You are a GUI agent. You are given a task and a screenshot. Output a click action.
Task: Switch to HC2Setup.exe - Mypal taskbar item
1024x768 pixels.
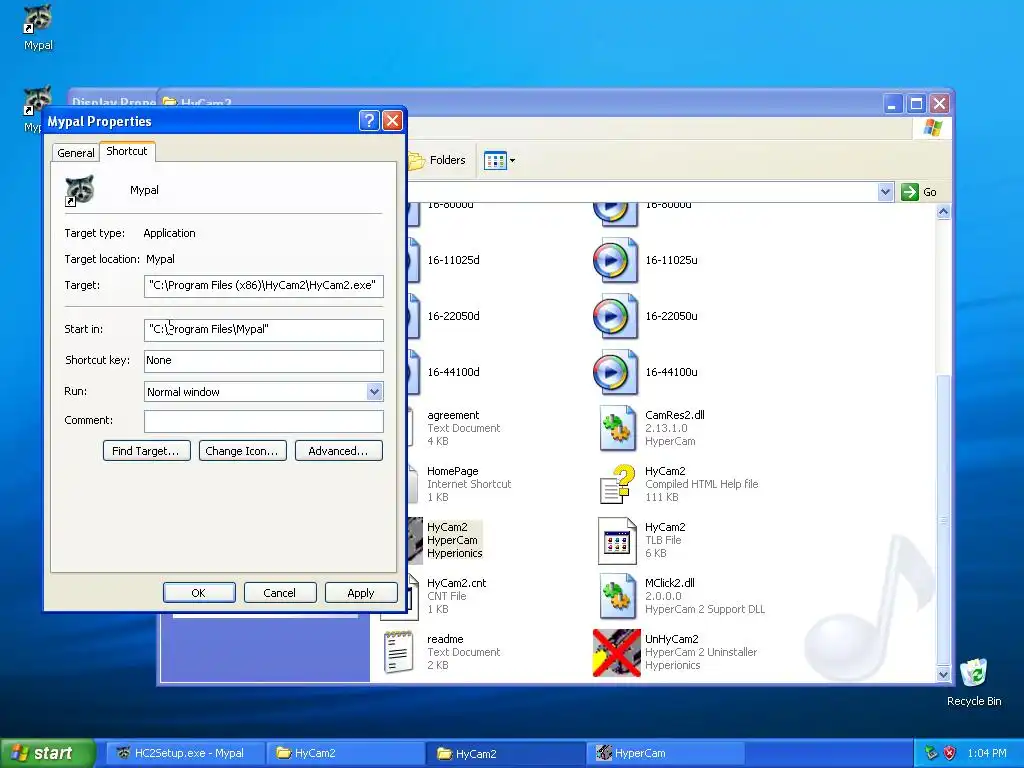pyautogui.click(x=185, y=753)
